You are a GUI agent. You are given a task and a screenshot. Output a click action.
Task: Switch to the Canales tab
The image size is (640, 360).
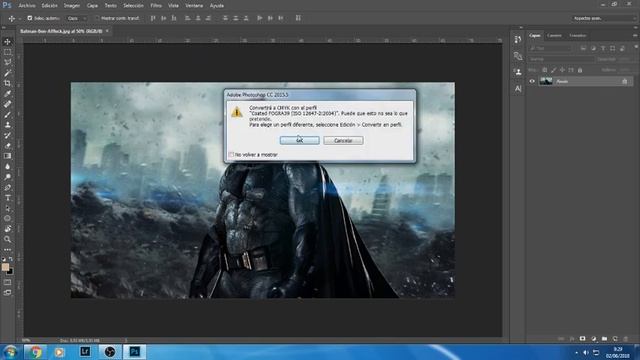coord(554,36)
